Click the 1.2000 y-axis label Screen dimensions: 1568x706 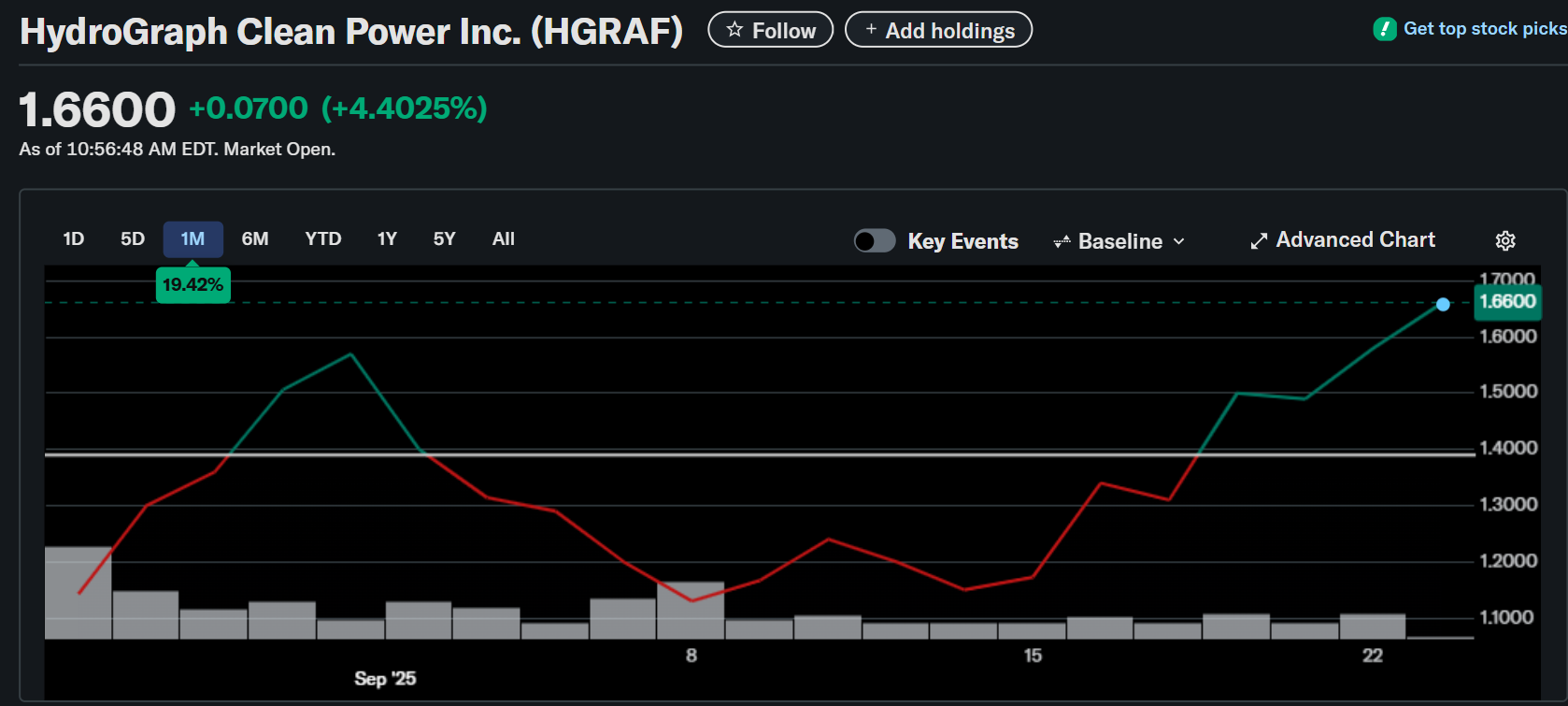tap(1508, 561)
